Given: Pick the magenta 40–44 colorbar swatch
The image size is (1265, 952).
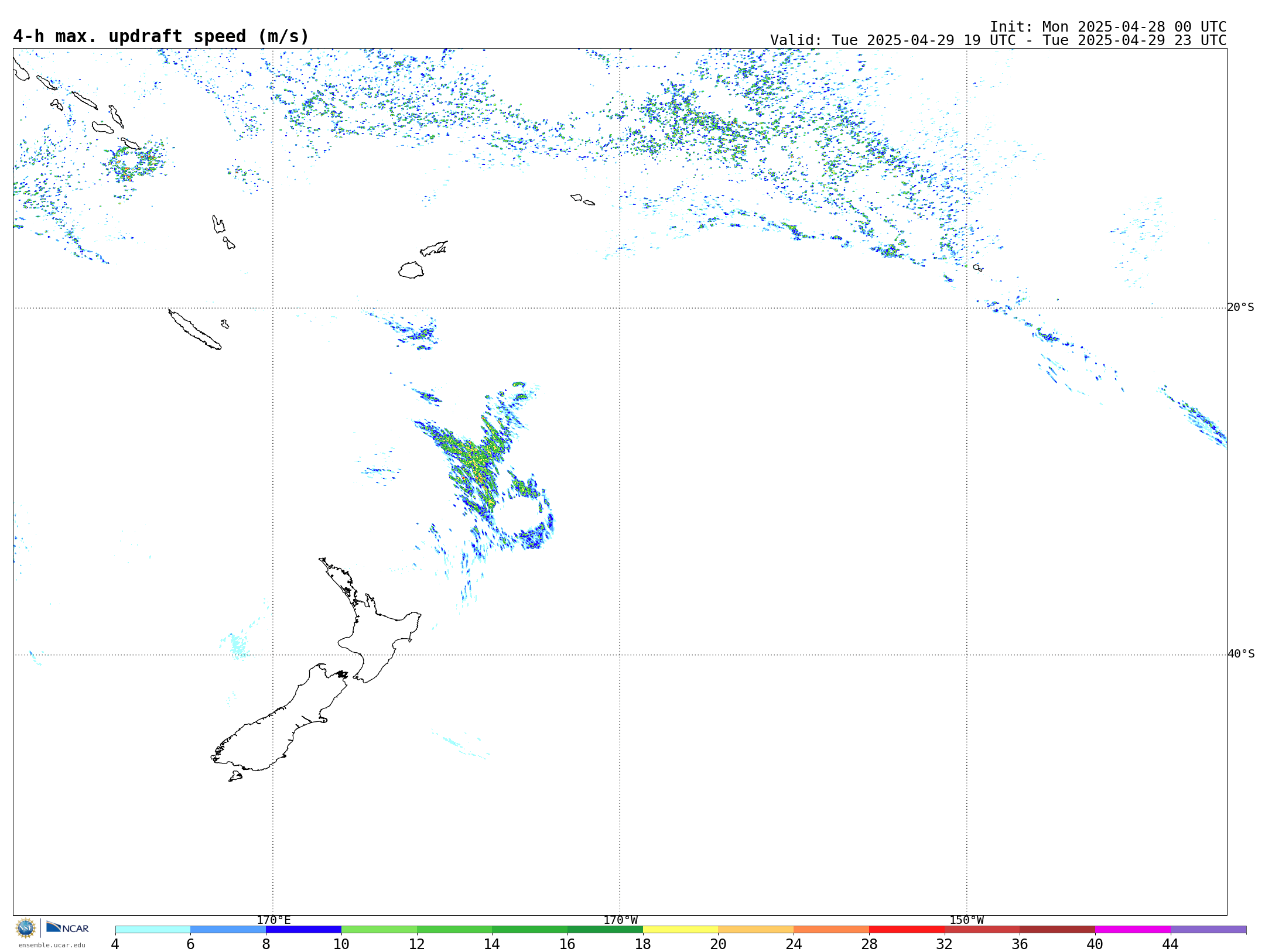Looking at the screenshot, I should (1133, 930).
